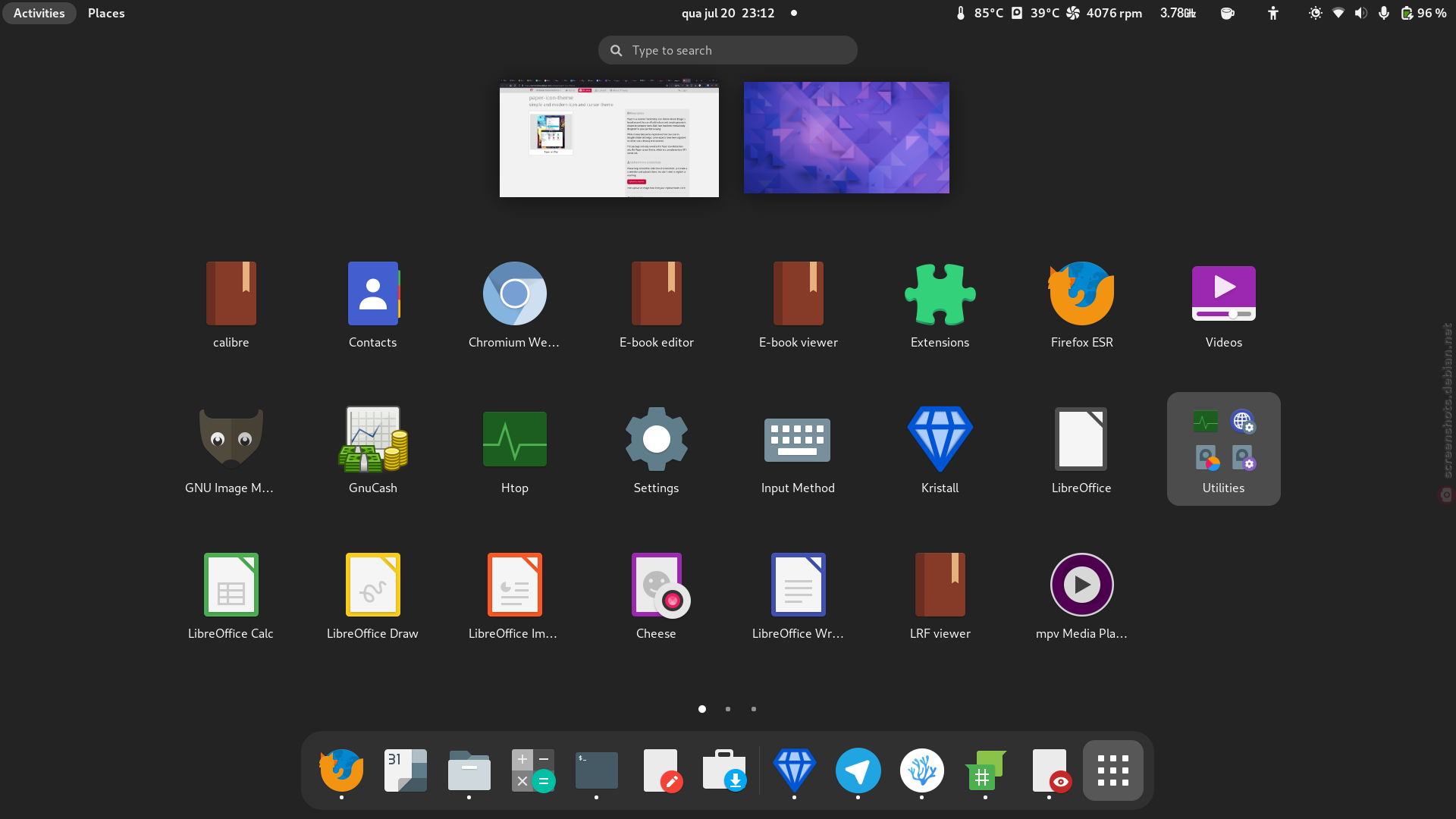Switch to Kristall in the dock

[x=794, y=770]
